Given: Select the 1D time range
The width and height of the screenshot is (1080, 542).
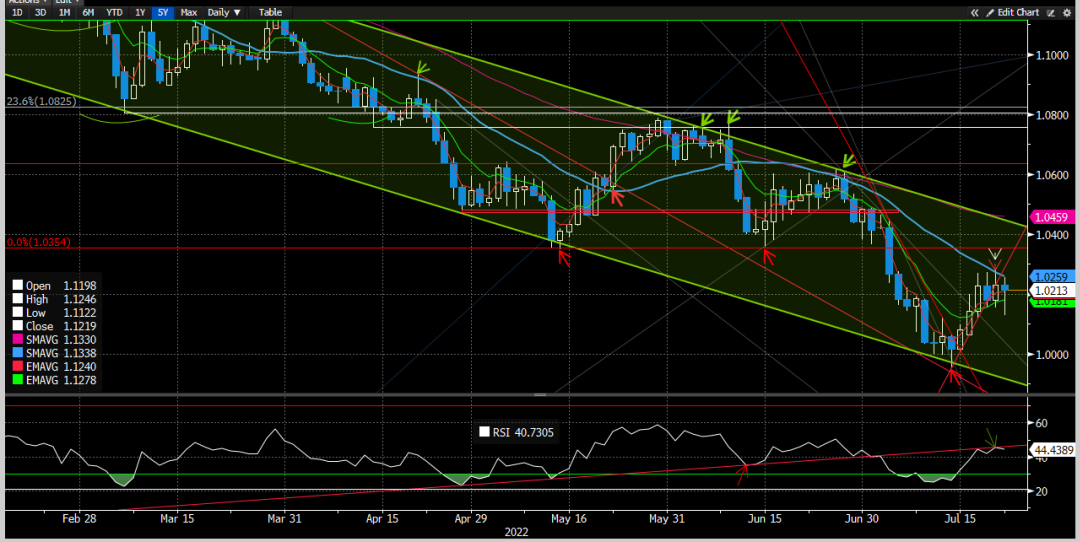Looking at the screenshot, I should pyautogui.click(x=17, y=12).
